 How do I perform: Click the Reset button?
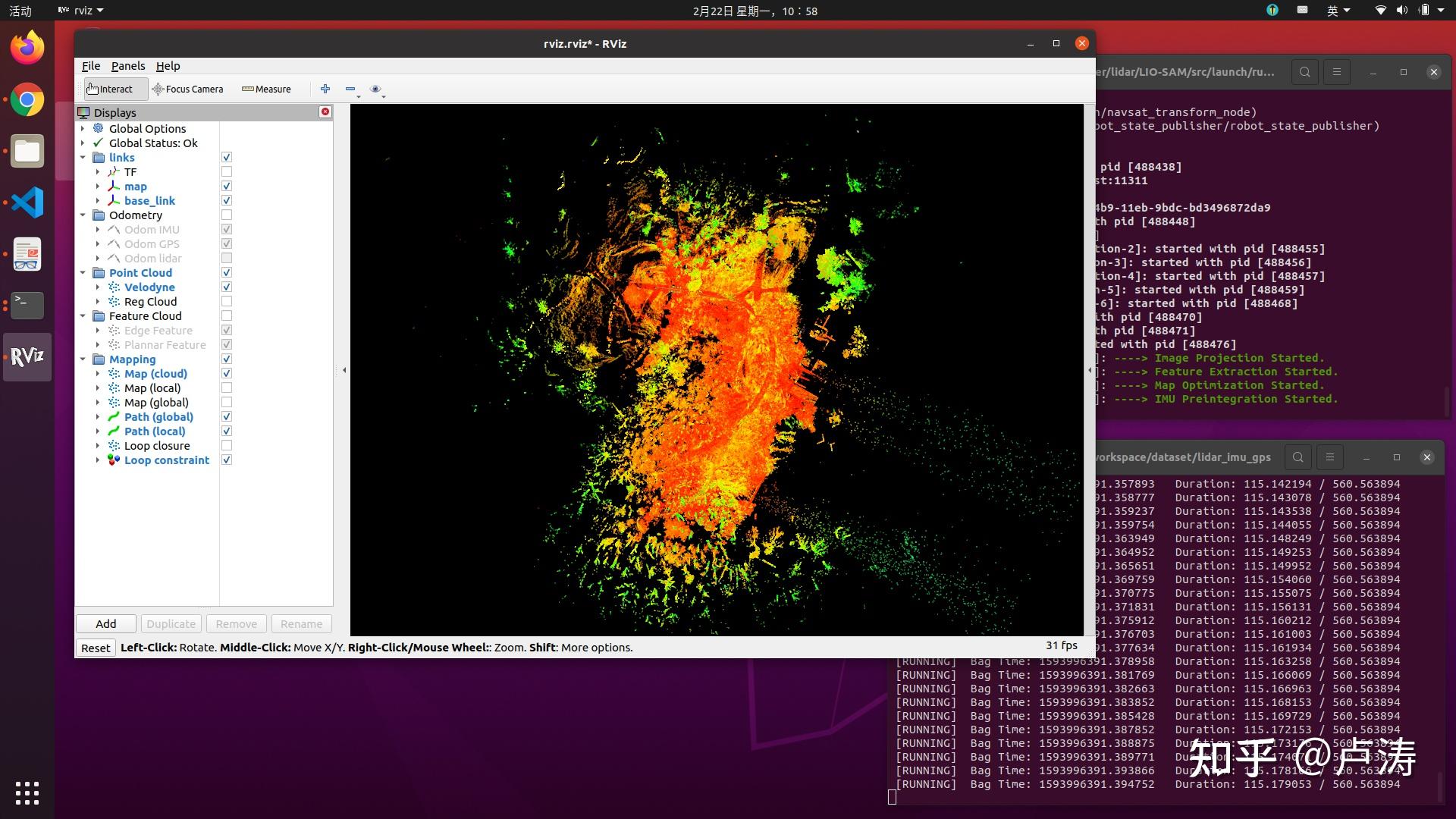pos(96,648)
